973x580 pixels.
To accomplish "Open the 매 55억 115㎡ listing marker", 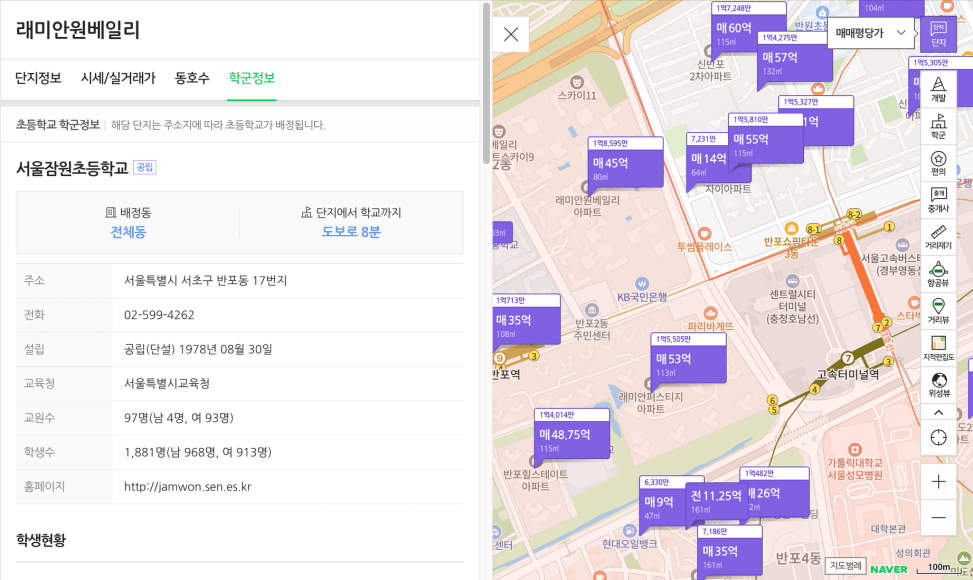I will pos(764,139).
